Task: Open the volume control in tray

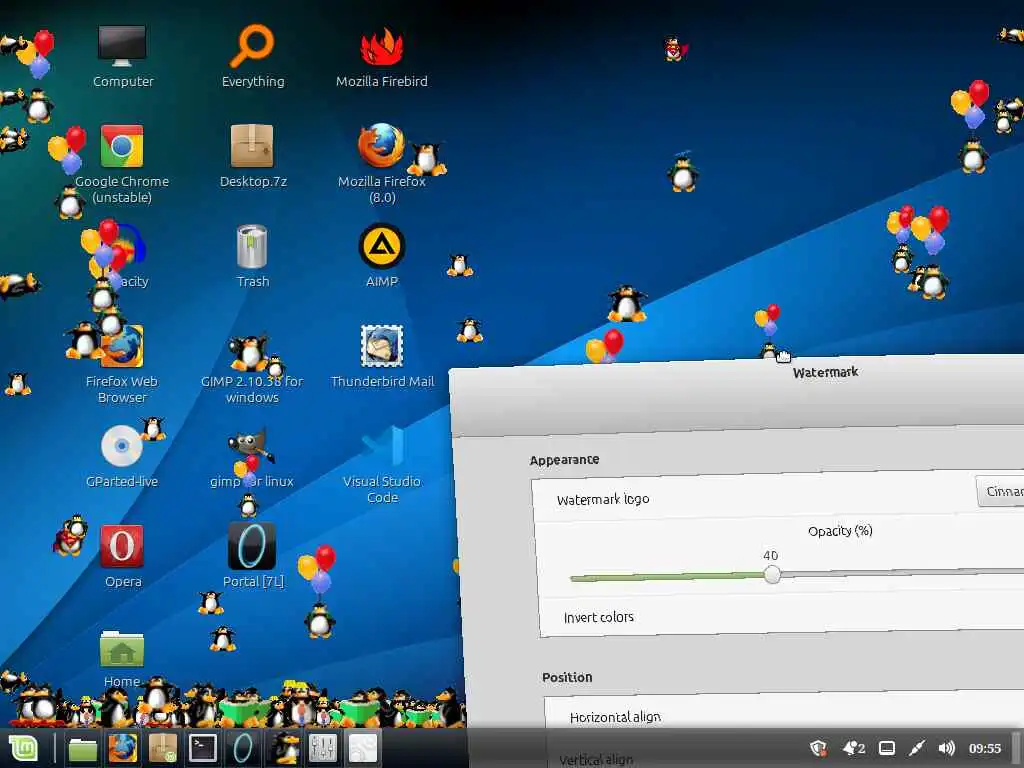Action: click(x=946, y=748)
